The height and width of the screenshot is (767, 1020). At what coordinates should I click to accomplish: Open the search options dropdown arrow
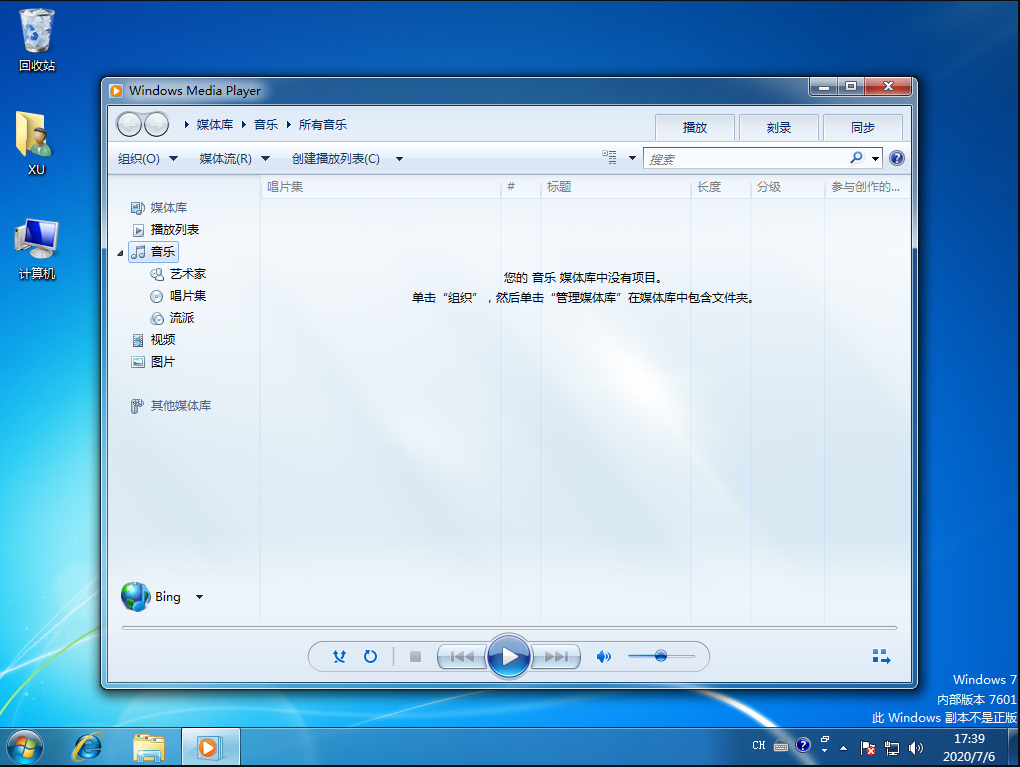click(873, 158)
